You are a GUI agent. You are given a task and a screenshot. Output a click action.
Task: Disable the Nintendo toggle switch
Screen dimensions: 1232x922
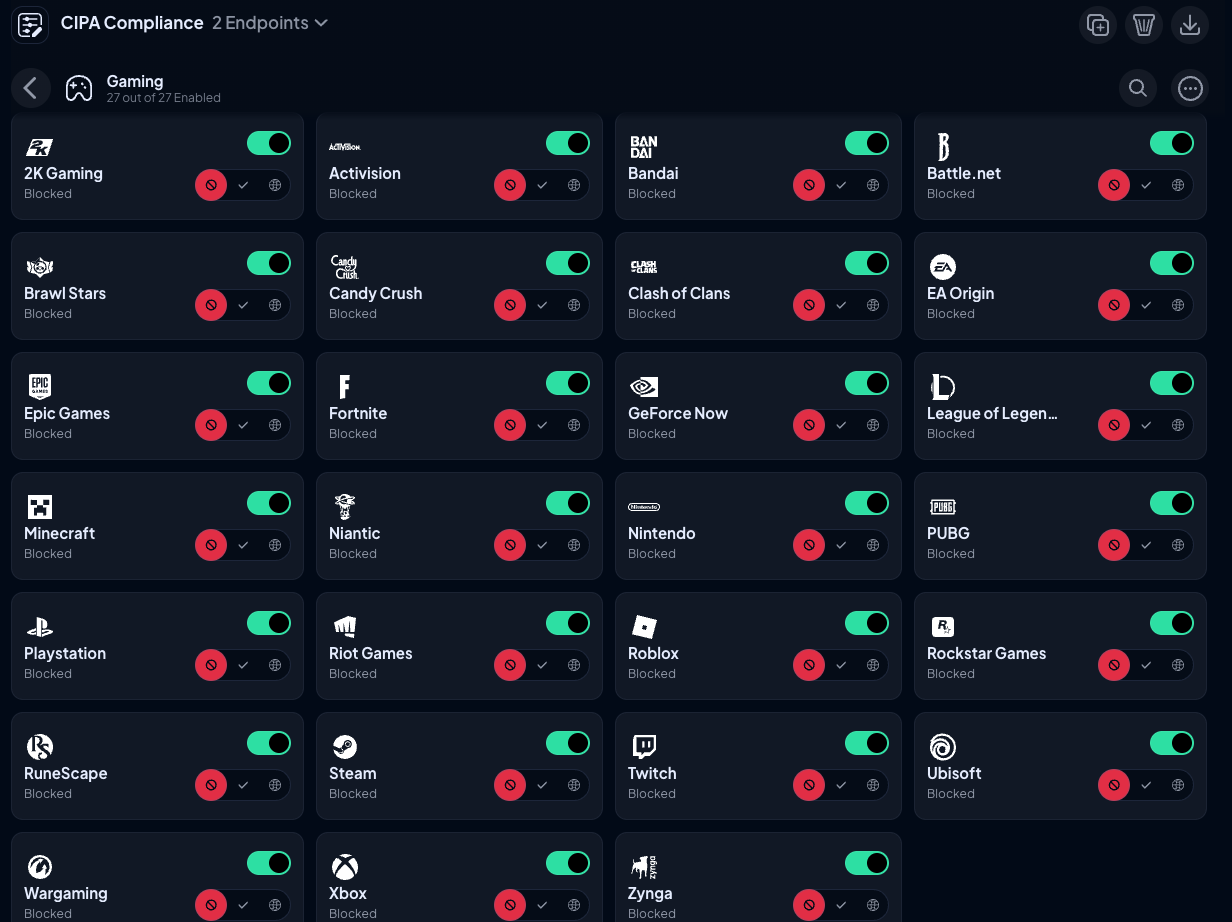[867, 503]
